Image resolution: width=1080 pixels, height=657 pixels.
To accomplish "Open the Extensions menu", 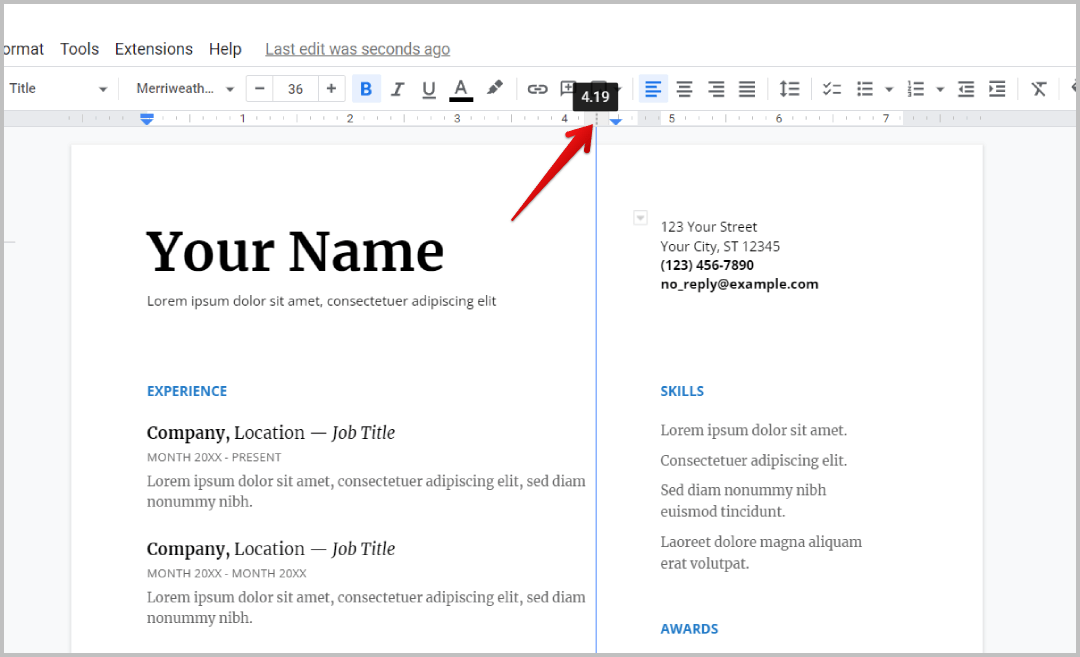I will click(x=154, y=49).
